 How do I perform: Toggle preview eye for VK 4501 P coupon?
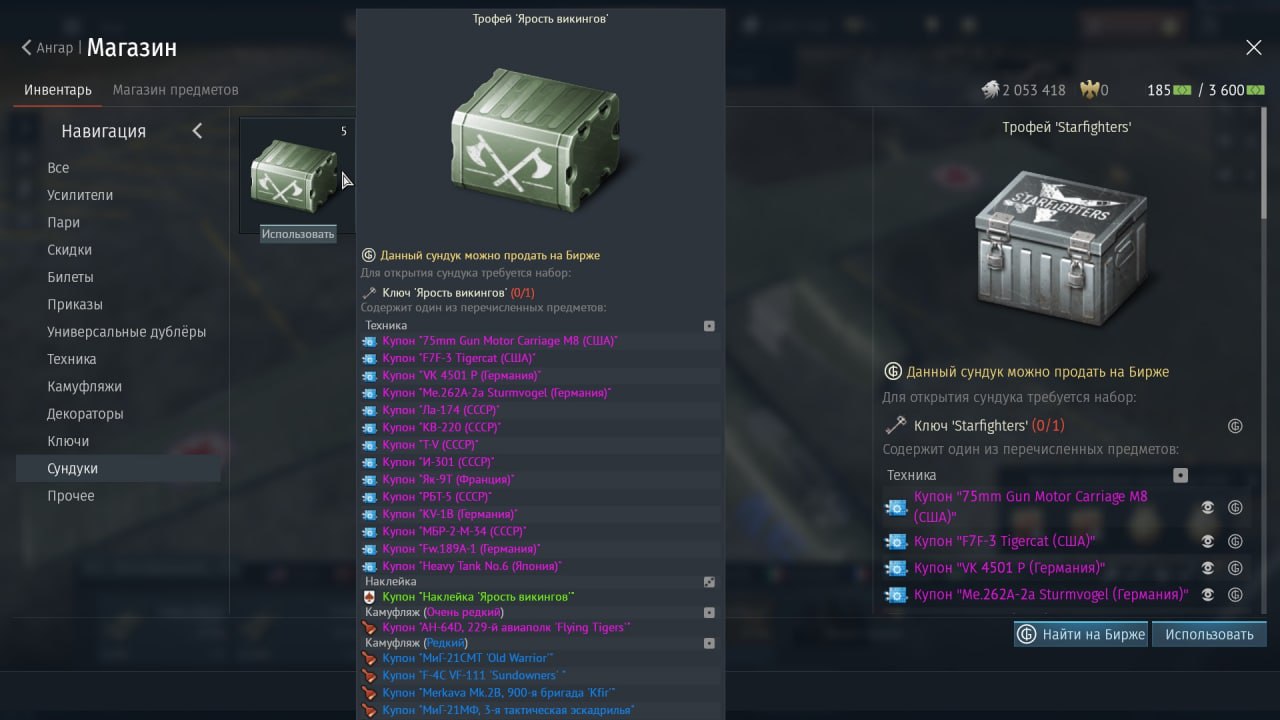[x=1207, y=568]
